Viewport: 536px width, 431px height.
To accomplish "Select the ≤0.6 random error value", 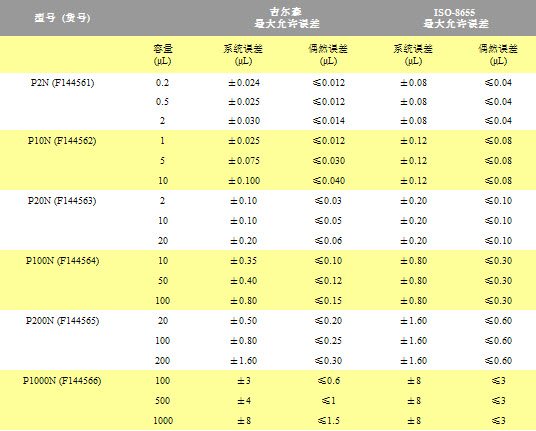I will pos(329,380).
